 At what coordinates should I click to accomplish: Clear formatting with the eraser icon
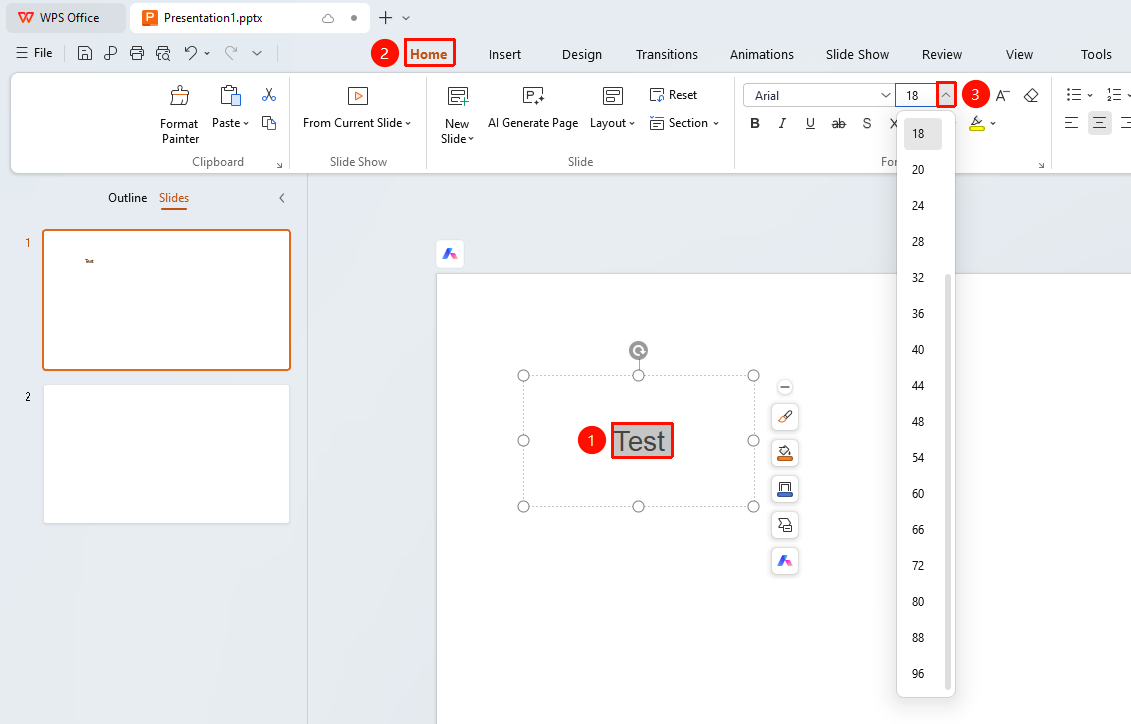point(1031,95)
